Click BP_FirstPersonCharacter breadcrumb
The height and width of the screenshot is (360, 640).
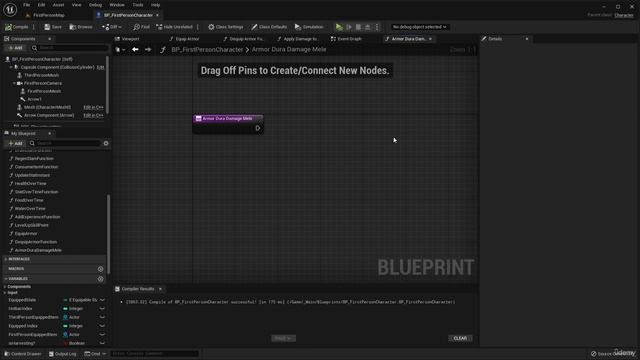point(207,49)
